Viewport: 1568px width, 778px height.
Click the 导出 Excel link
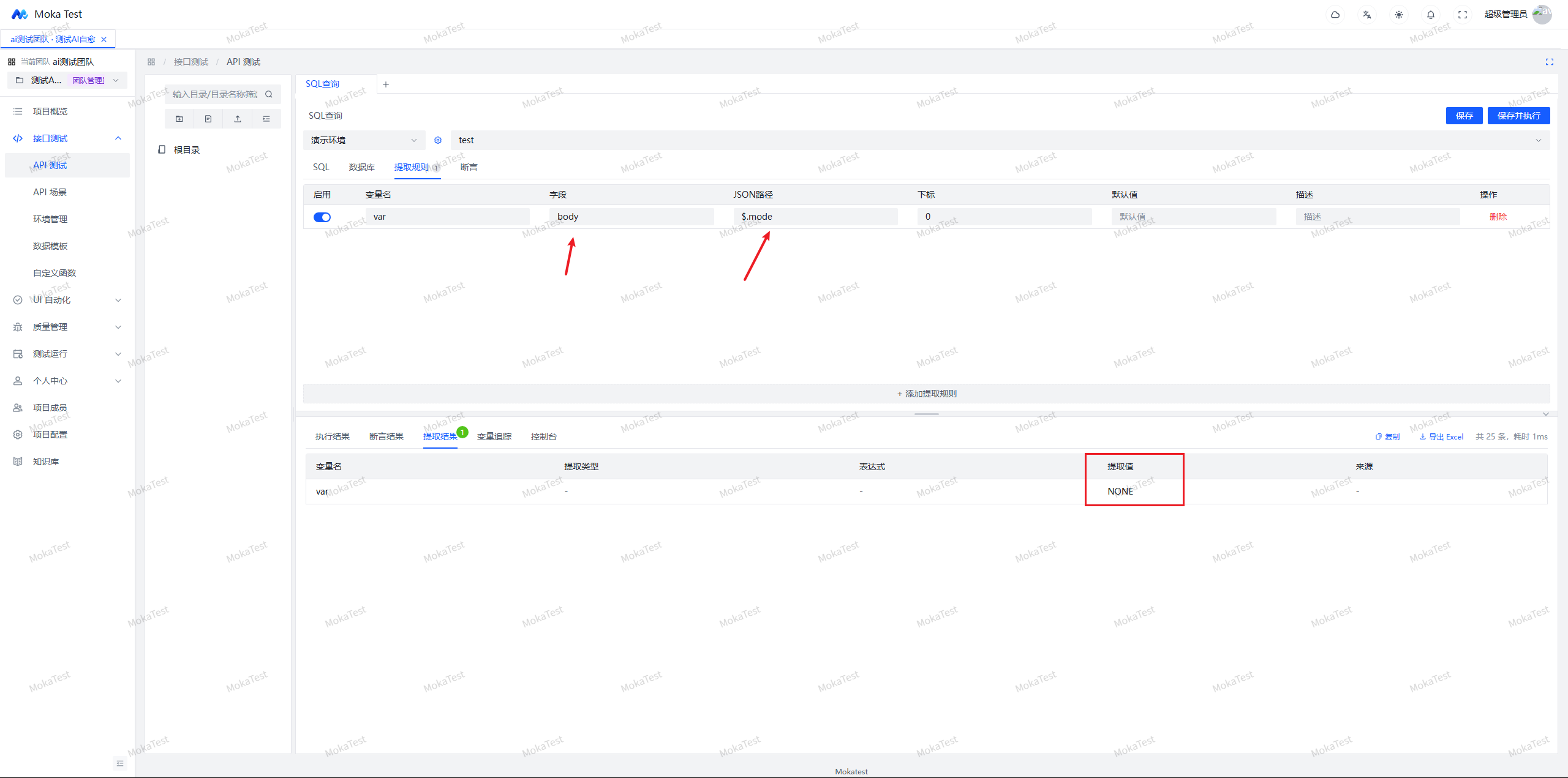[x=1442, y=437]
